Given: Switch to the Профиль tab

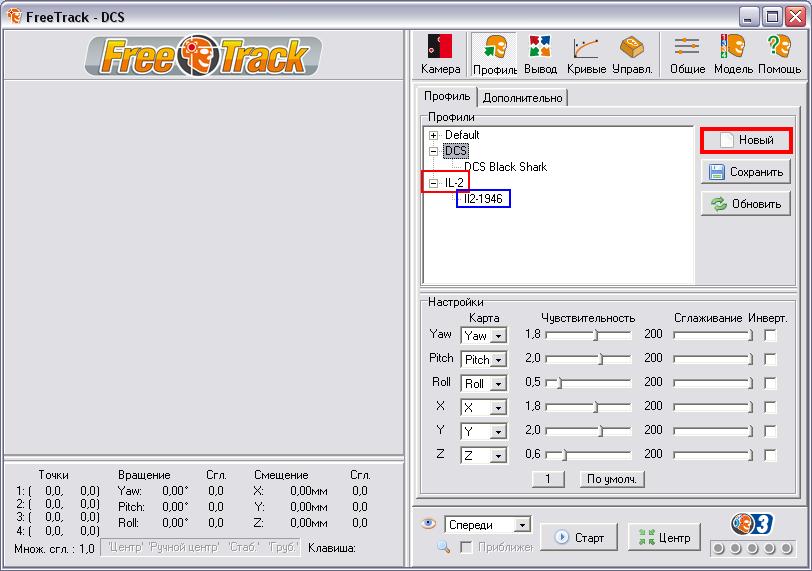Looking at the screenshot, I should (446, 96).
